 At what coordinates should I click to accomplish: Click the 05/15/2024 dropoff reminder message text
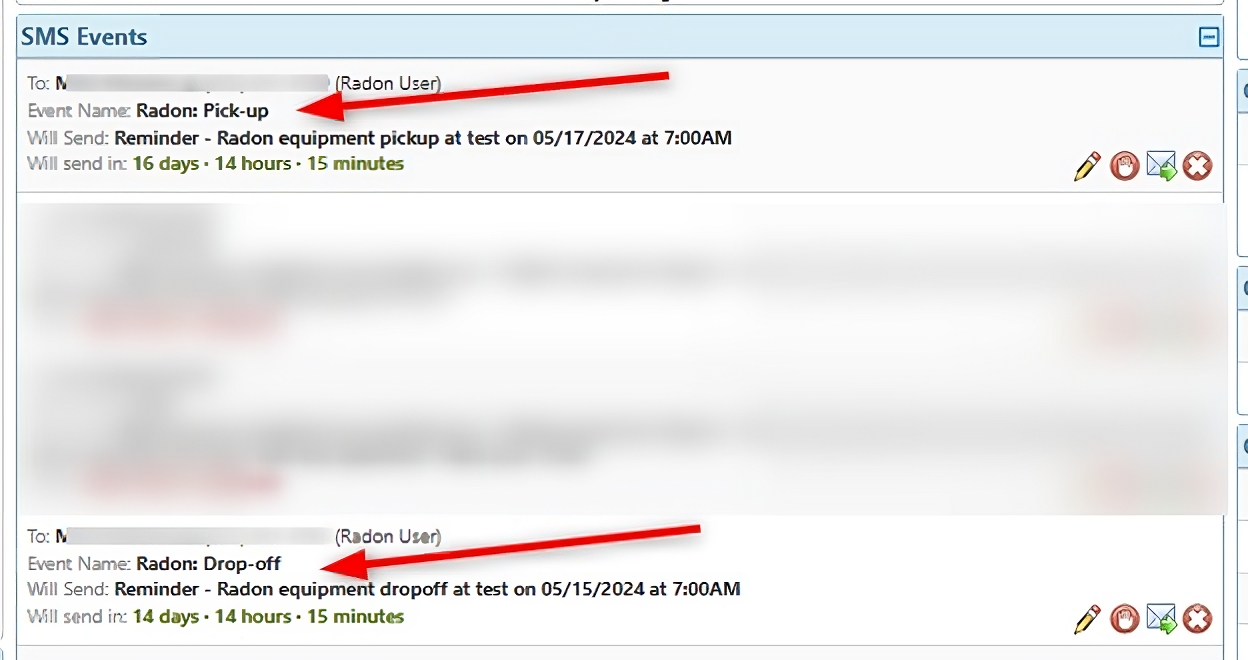(x=427, y=589)
